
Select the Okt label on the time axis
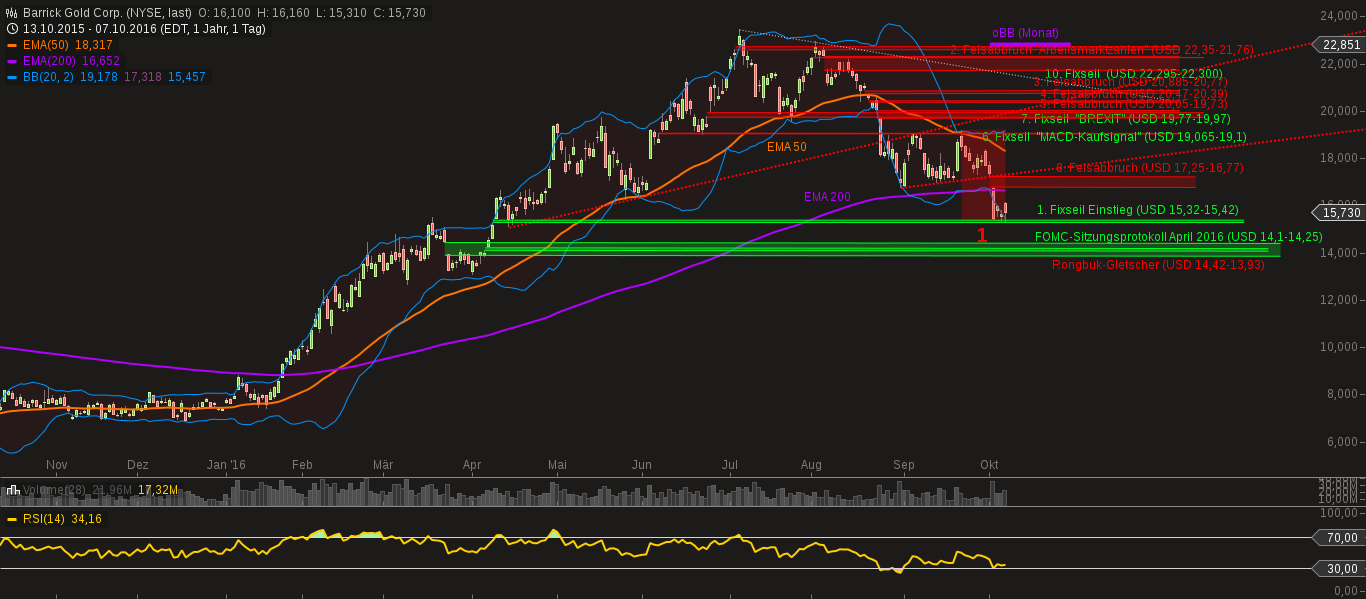pyautogui.click(x=989, y=465)
